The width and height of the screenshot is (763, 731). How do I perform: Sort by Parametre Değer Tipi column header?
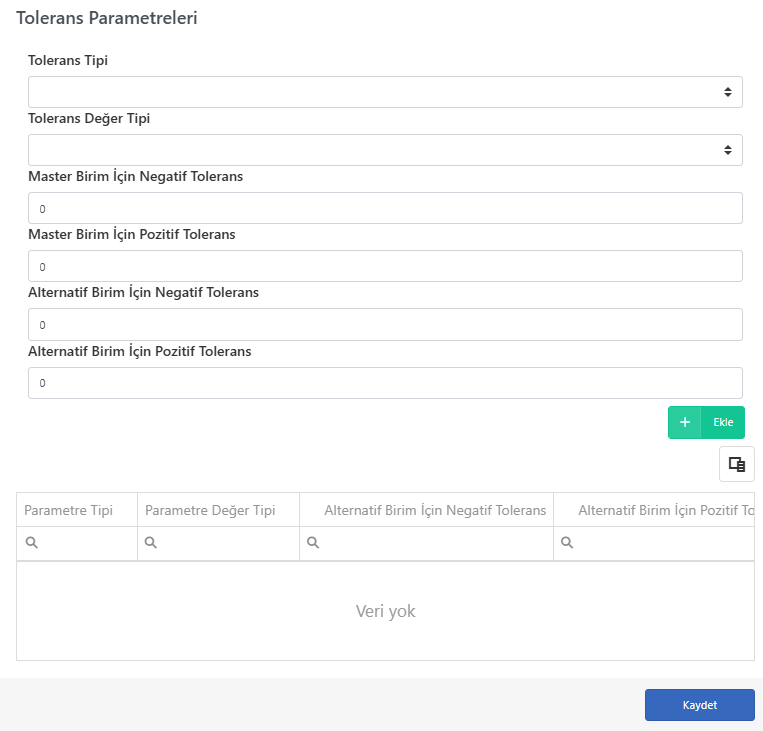pyautogui.click(x=218, y=510)
